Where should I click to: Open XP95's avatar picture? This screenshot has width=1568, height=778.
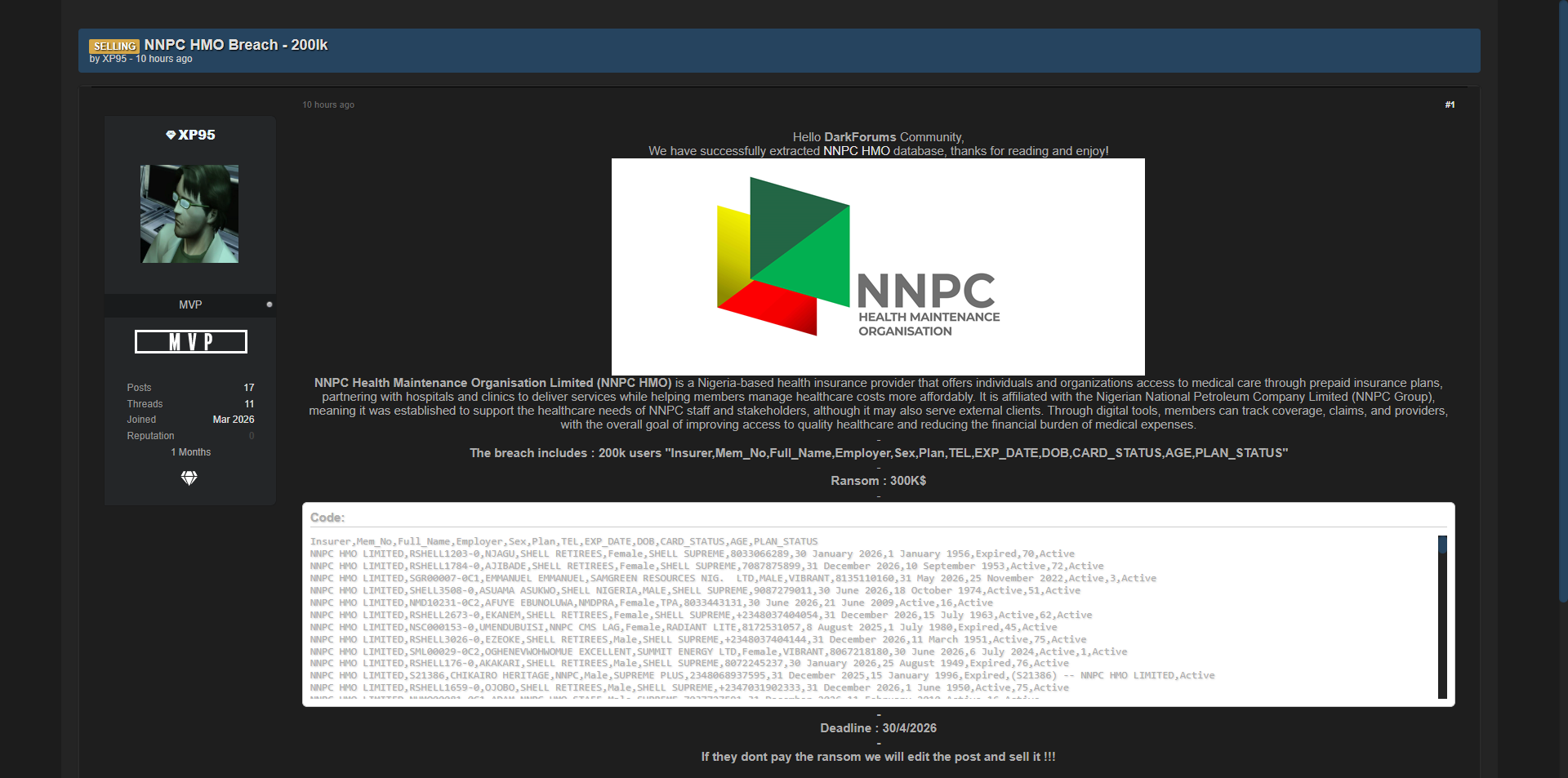(x=189, y=214)
